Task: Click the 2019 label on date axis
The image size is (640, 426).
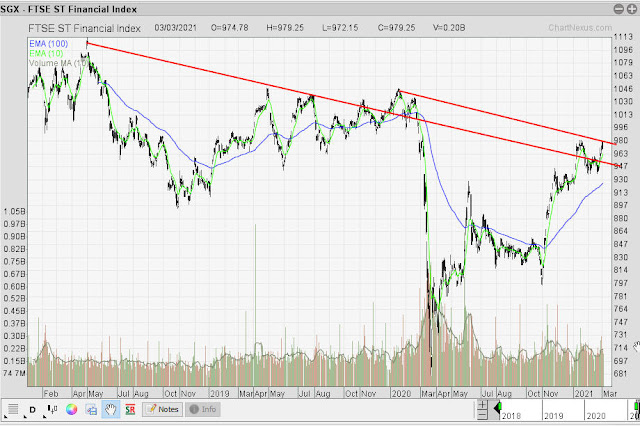Action: pos(220,394)
